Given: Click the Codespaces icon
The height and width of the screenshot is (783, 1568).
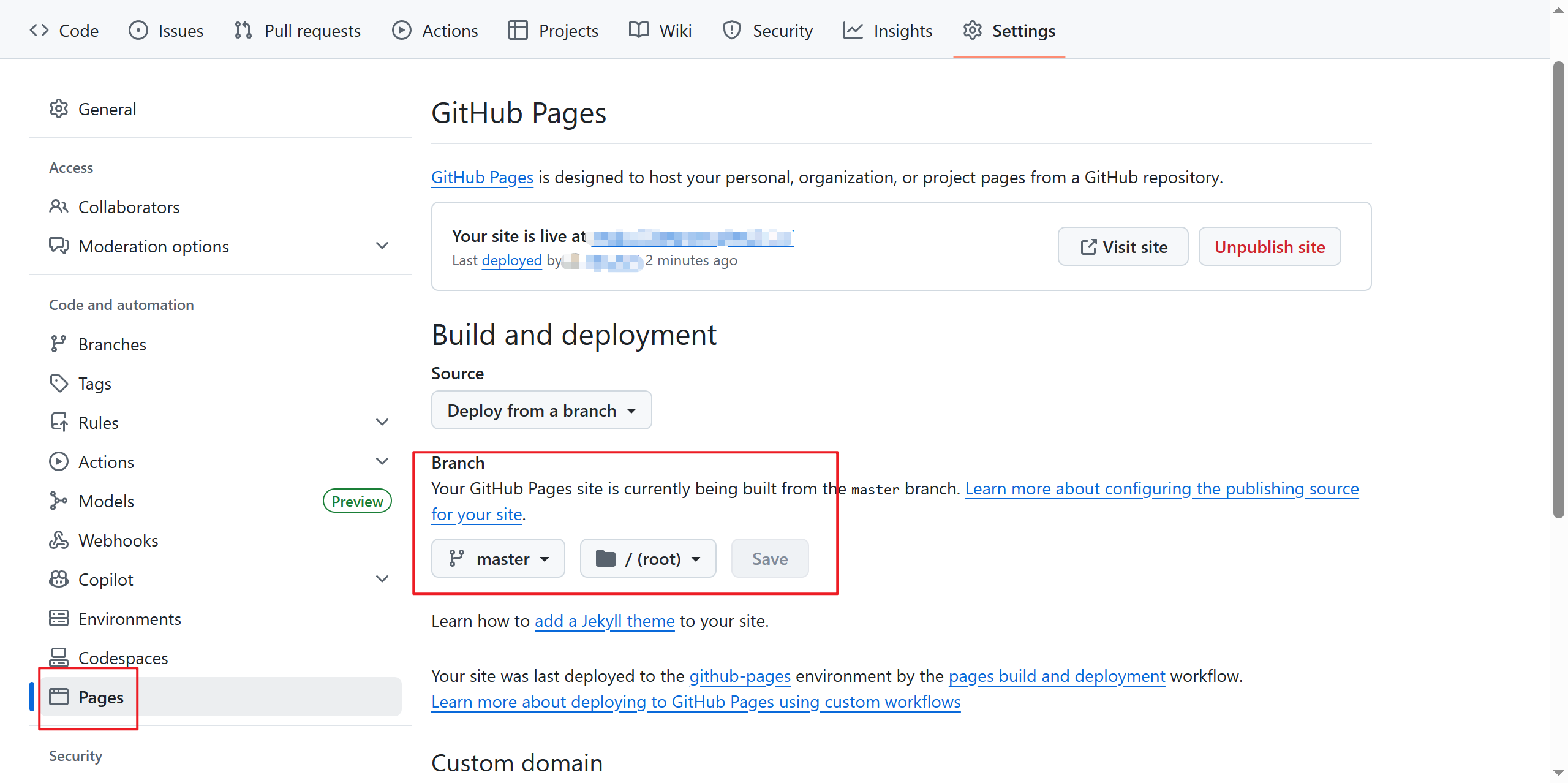Looking at the screenshot, I should tap(59, 657).
